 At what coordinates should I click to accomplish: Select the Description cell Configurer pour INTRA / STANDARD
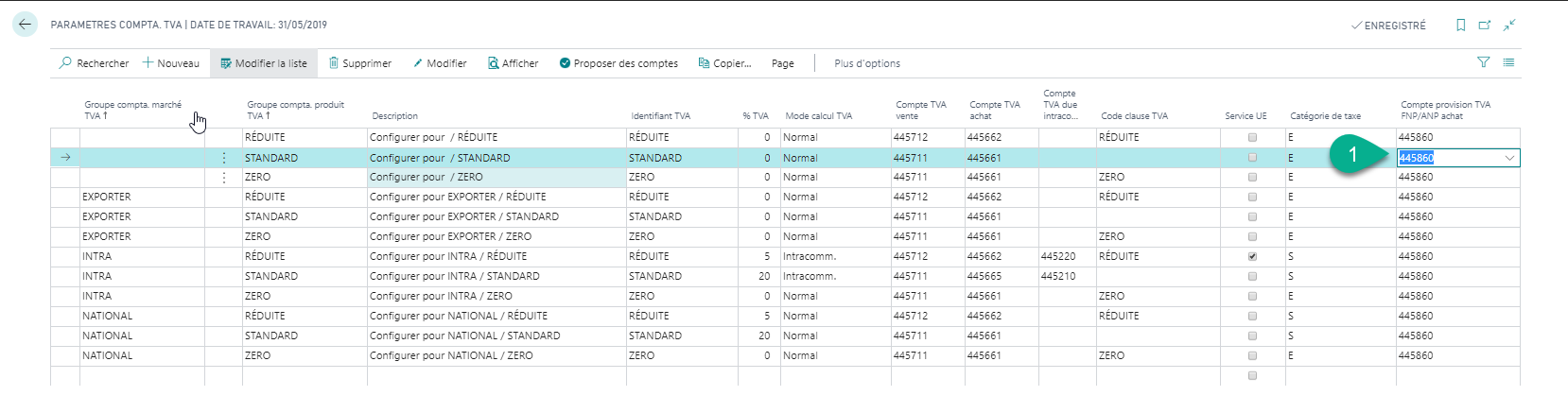tap(454, 276)
